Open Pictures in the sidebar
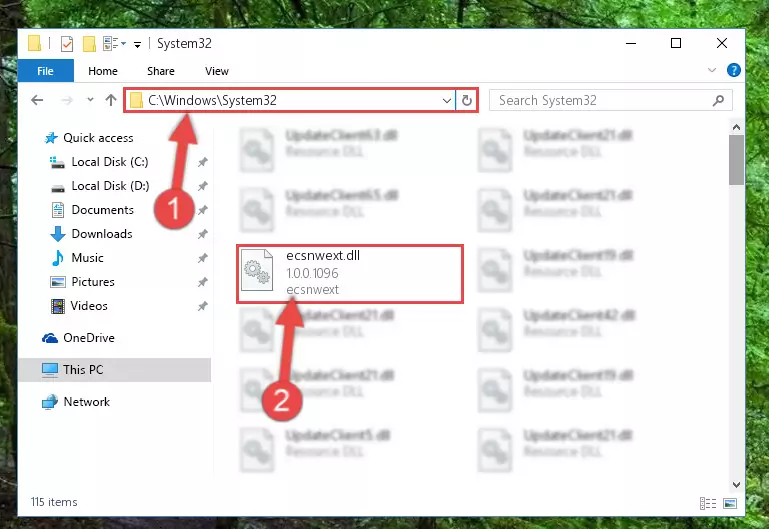Image resolution: width=769 pixels, height=529 pixels. click(x=93, y=282)
